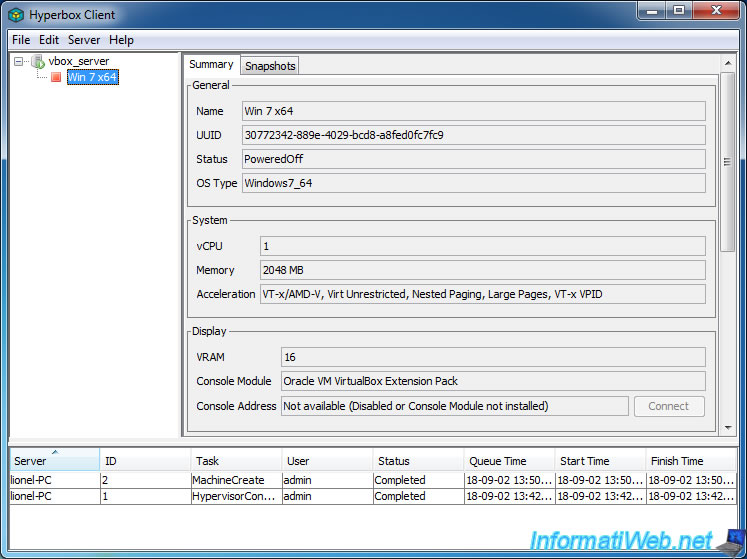747x559 pixels.
Task: Click Queue Time 18-09-02 13:50 cell
Action: tap(509, 480)
